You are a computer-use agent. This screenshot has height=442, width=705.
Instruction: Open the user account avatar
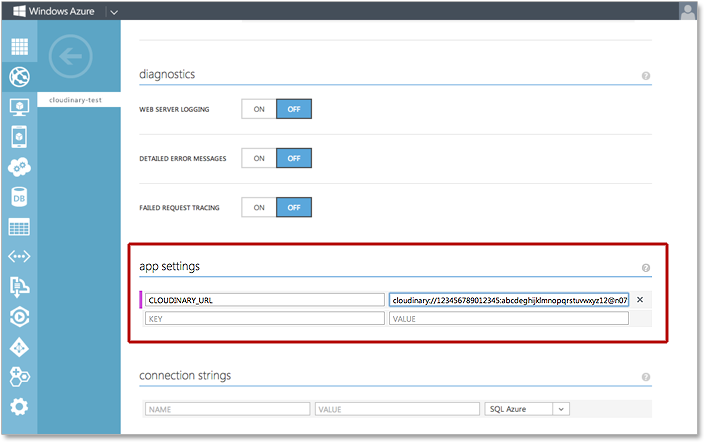point(687,11)
